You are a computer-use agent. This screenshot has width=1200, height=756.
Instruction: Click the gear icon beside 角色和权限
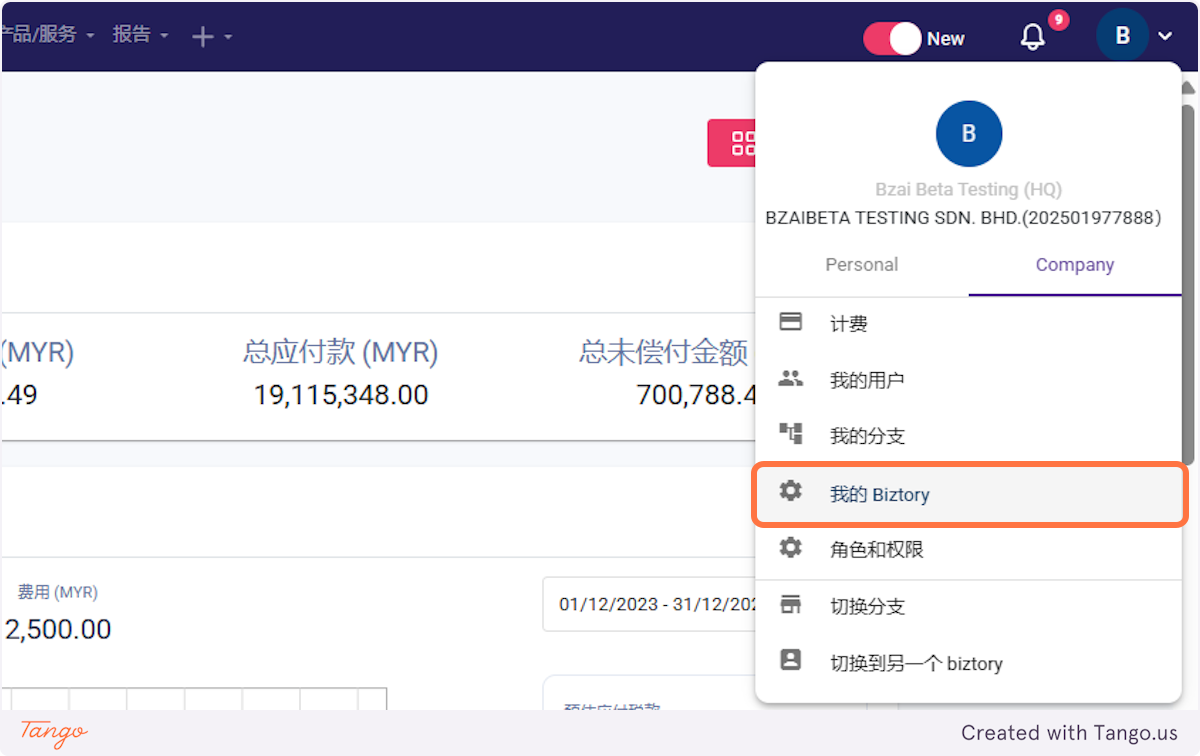[x=791, y=547]
